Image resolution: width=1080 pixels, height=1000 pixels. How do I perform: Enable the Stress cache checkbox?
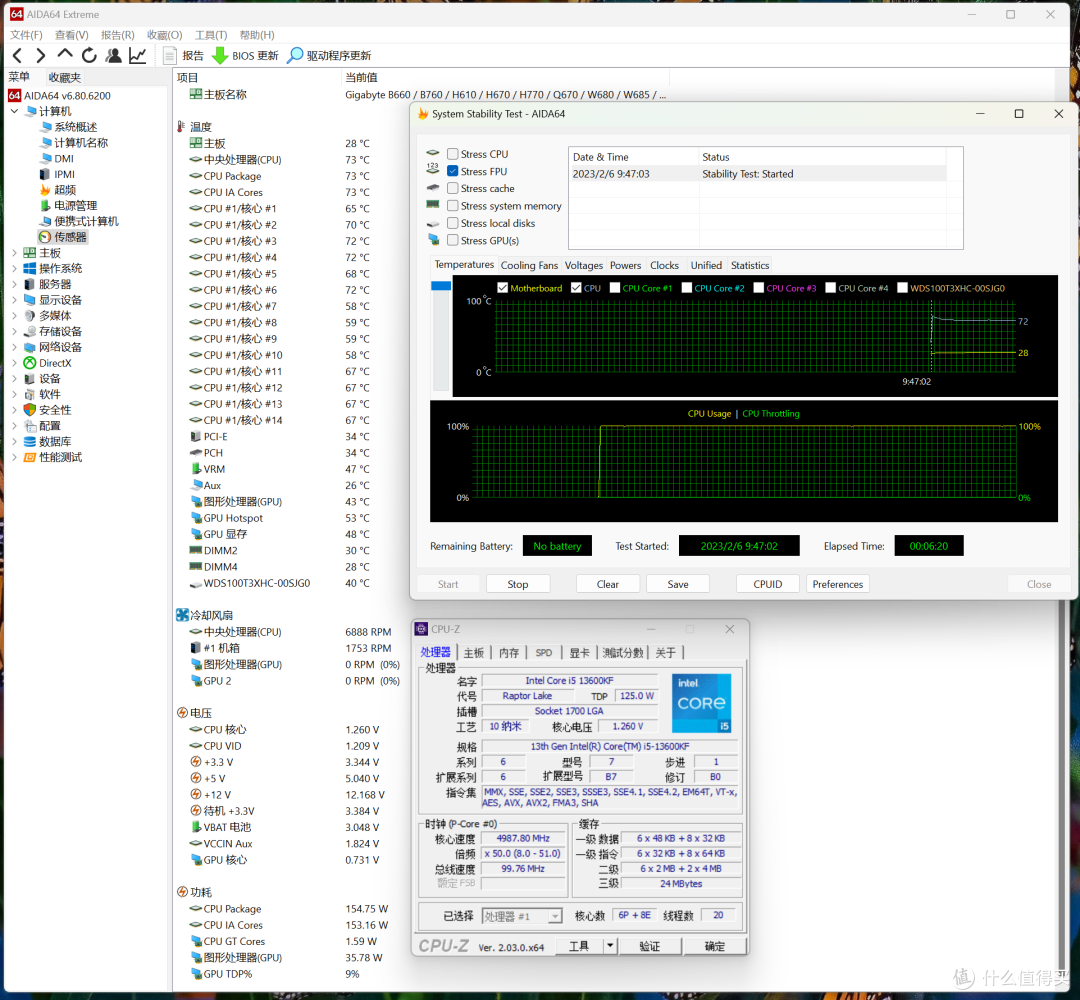453,188
